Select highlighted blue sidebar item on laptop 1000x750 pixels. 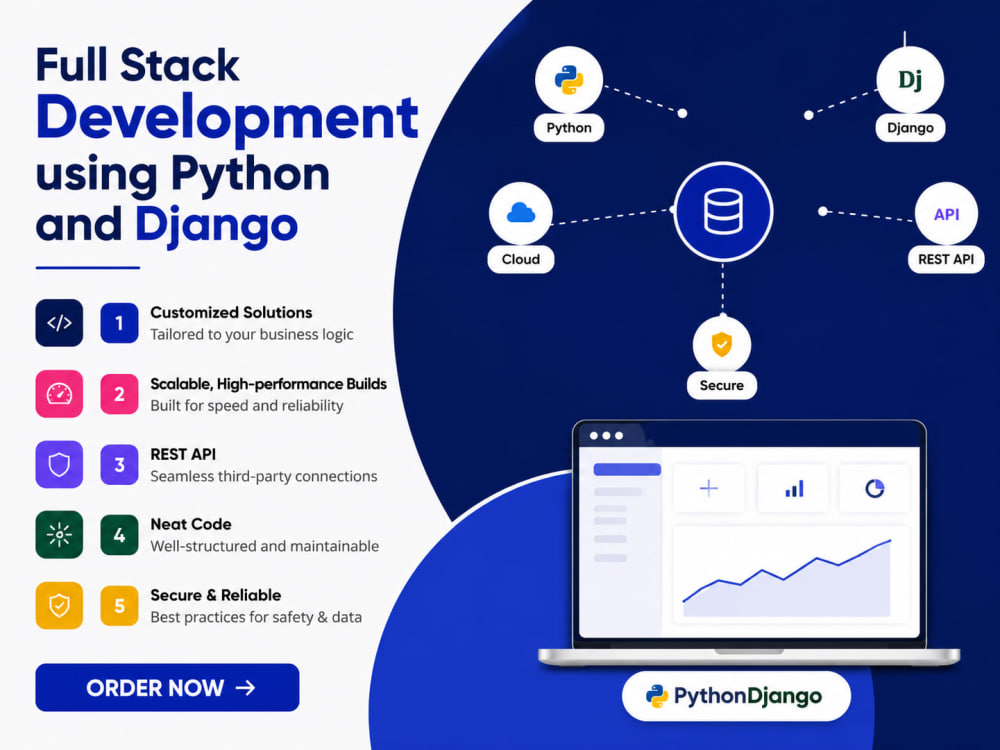[x=627, y=469]
